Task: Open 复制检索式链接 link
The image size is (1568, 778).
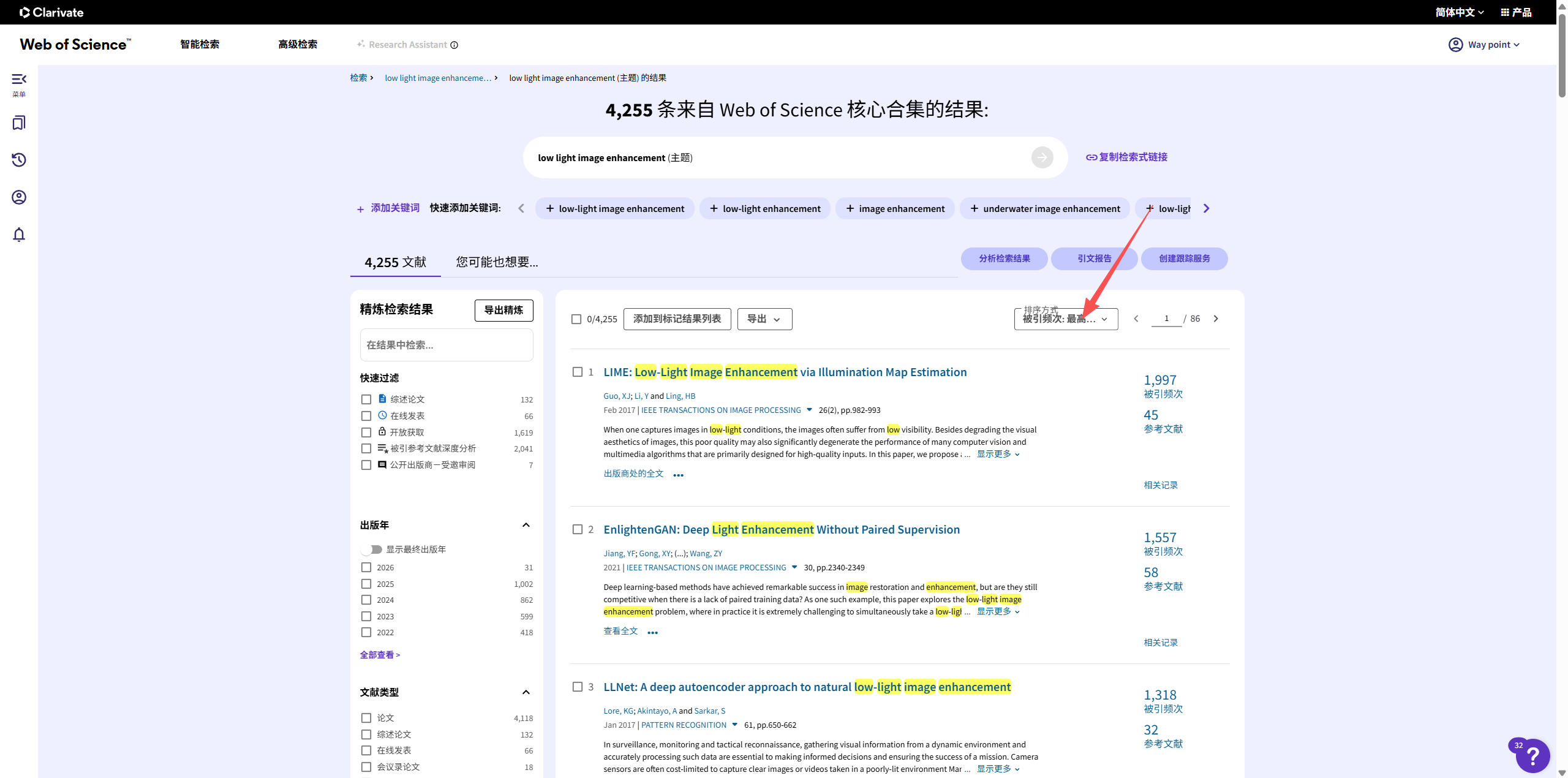Action: [1126, 157]
